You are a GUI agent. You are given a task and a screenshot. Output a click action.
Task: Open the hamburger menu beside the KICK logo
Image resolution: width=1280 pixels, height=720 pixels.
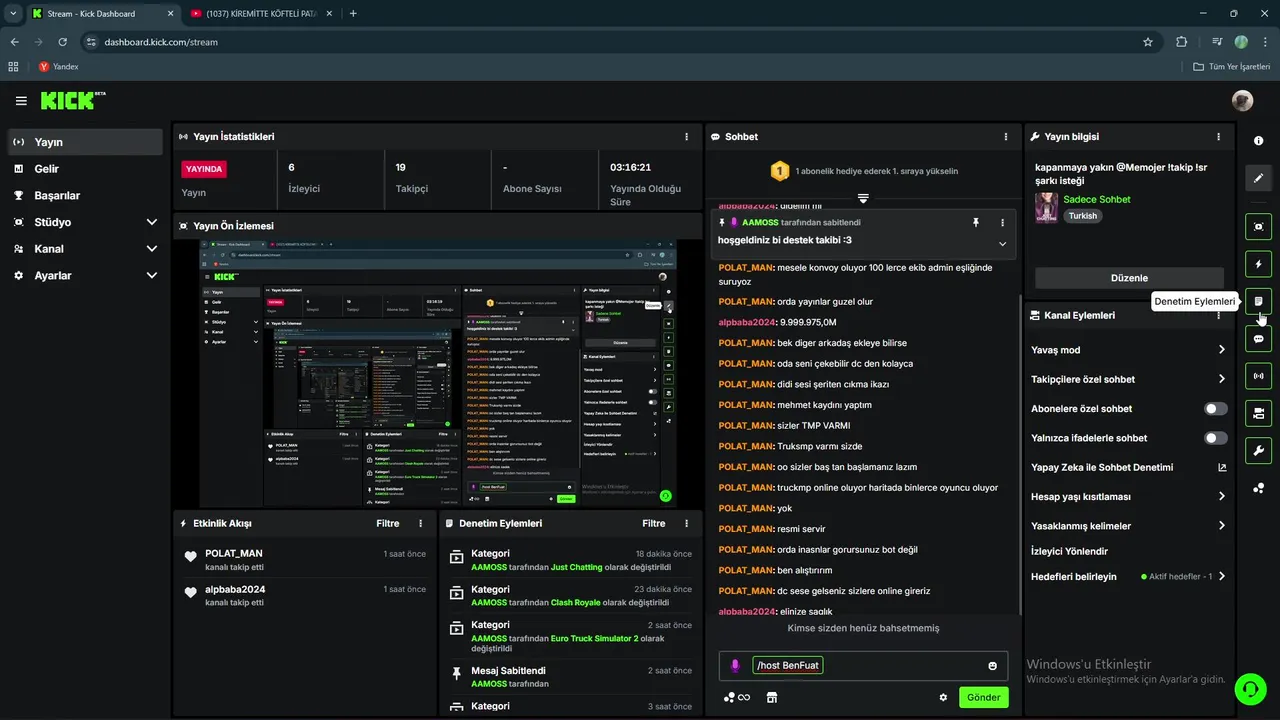(21, 101)
